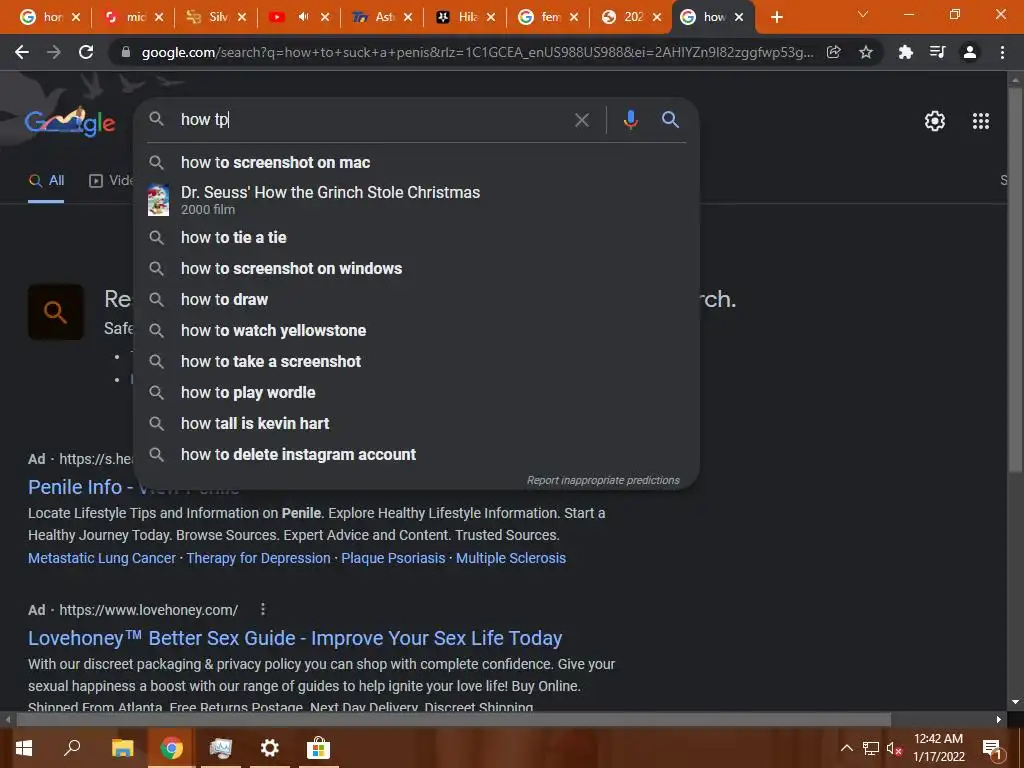The image size is (1024, 768).
Task: Open File Explorer from the taskbar
Action: [122, 748]
